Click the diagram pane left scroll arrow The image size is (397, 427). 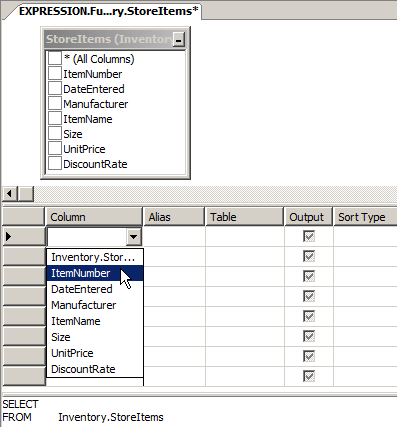[x=9, y=194]
